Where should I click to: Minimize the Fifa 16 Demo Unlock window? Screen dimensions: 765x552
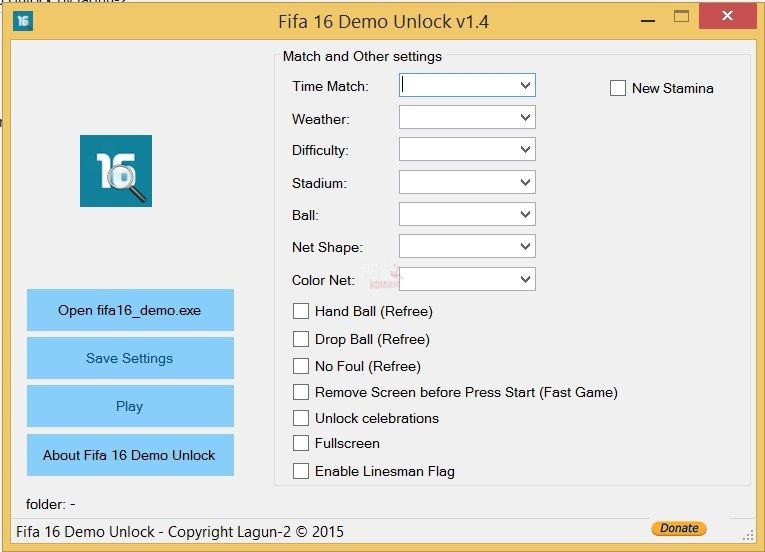point(648,20)
